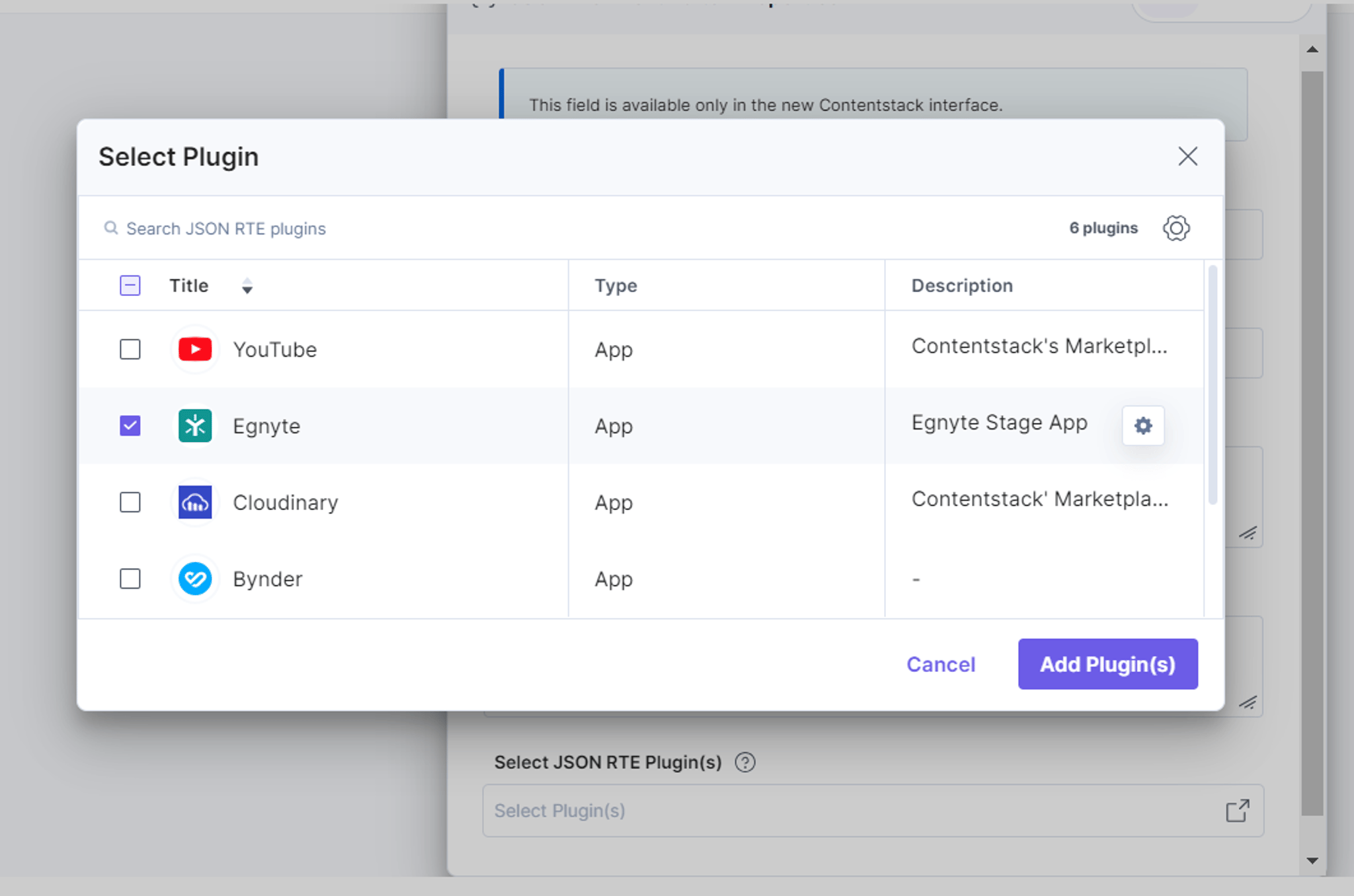Cancel plugin selection

[941, 664]
